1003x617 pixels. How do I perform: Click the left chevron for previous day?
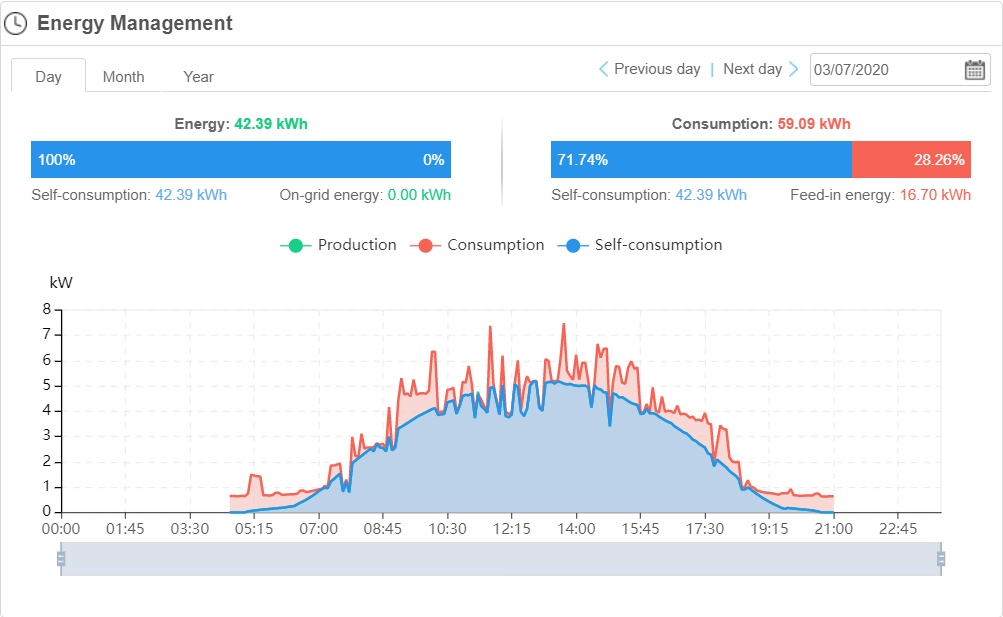603,69
